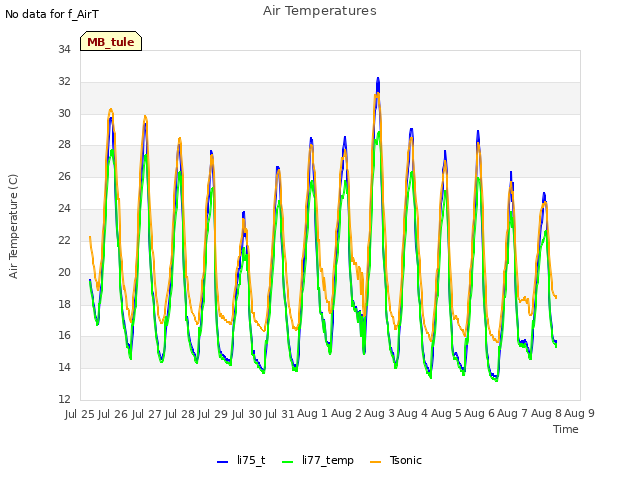Click the 'Aug 1' x-axis tick label
Screen dimensions: 640x480
click(312, 413)
